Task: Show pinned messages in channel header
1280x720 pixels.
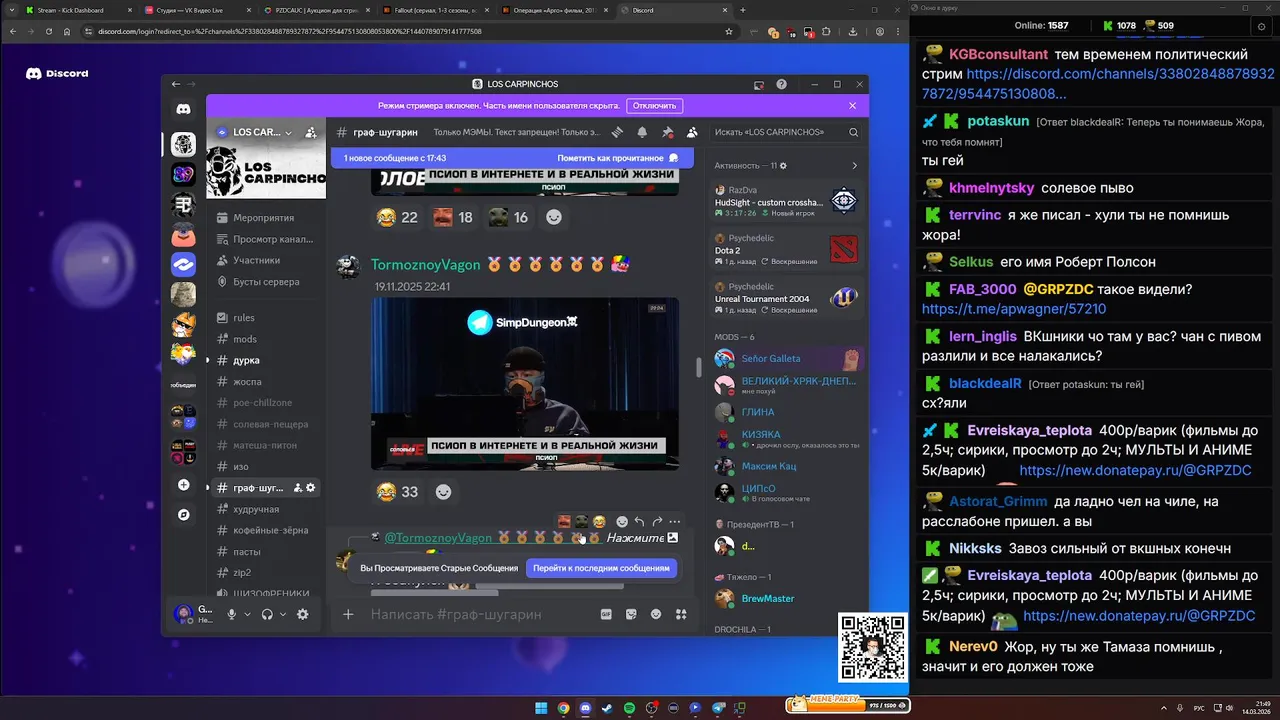Action: pos(667,132)
